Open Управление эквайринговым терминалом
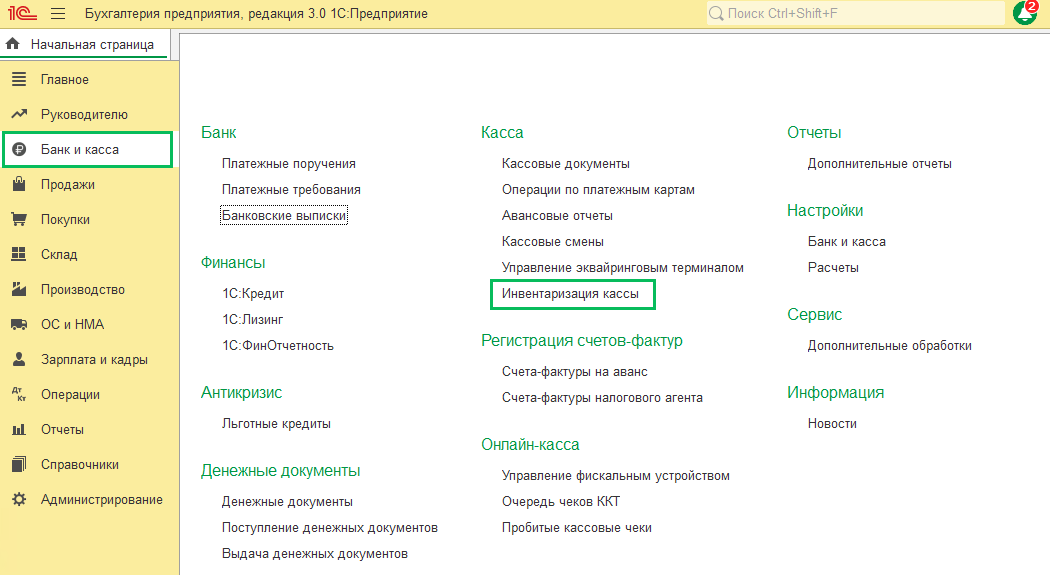The width and height of the screenshot is (1050, 575). pos(623,268)
